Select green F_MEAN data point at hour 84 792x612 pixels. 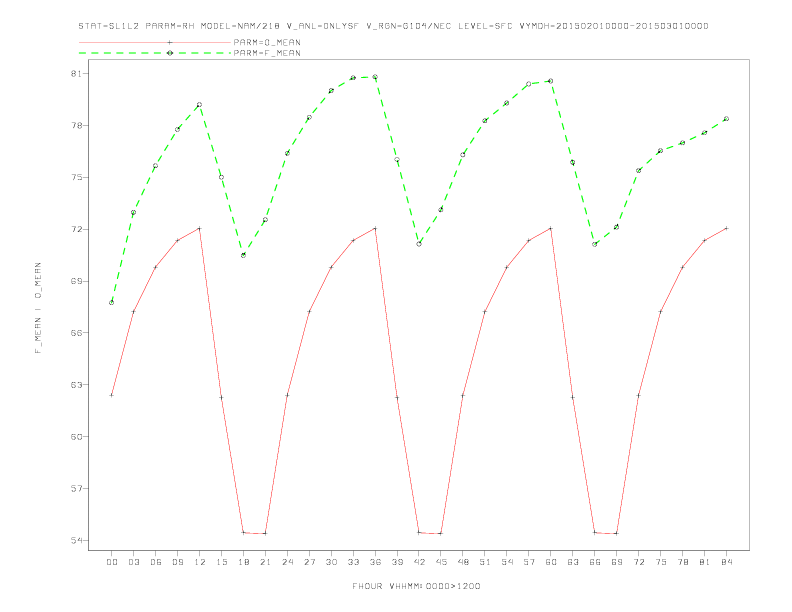[x=727, y=119]
